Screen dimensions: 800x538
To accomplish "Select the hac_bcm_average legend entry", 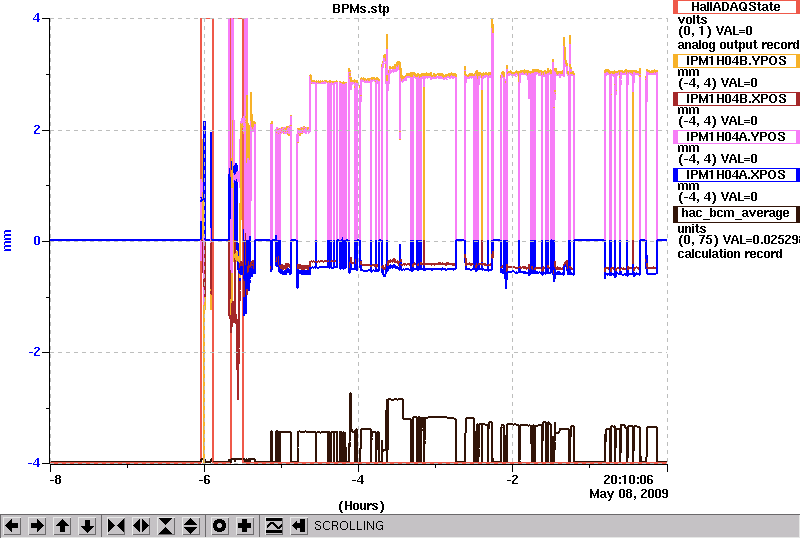I will [736, 213].
